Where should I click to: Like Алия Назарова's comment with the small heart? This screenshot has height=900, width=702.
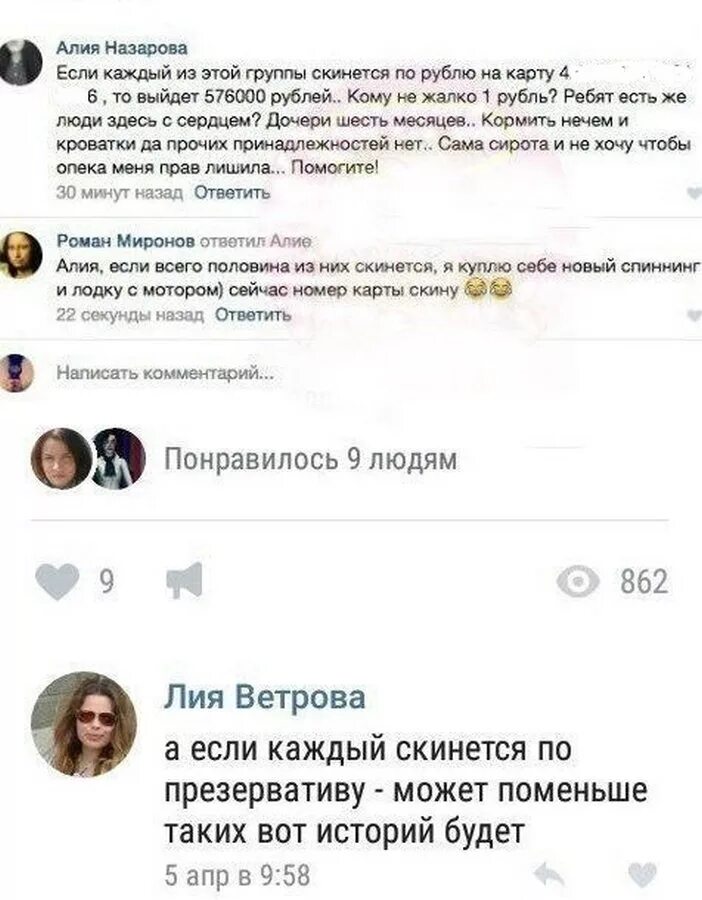pyautogui.click(x=695, y=193)
